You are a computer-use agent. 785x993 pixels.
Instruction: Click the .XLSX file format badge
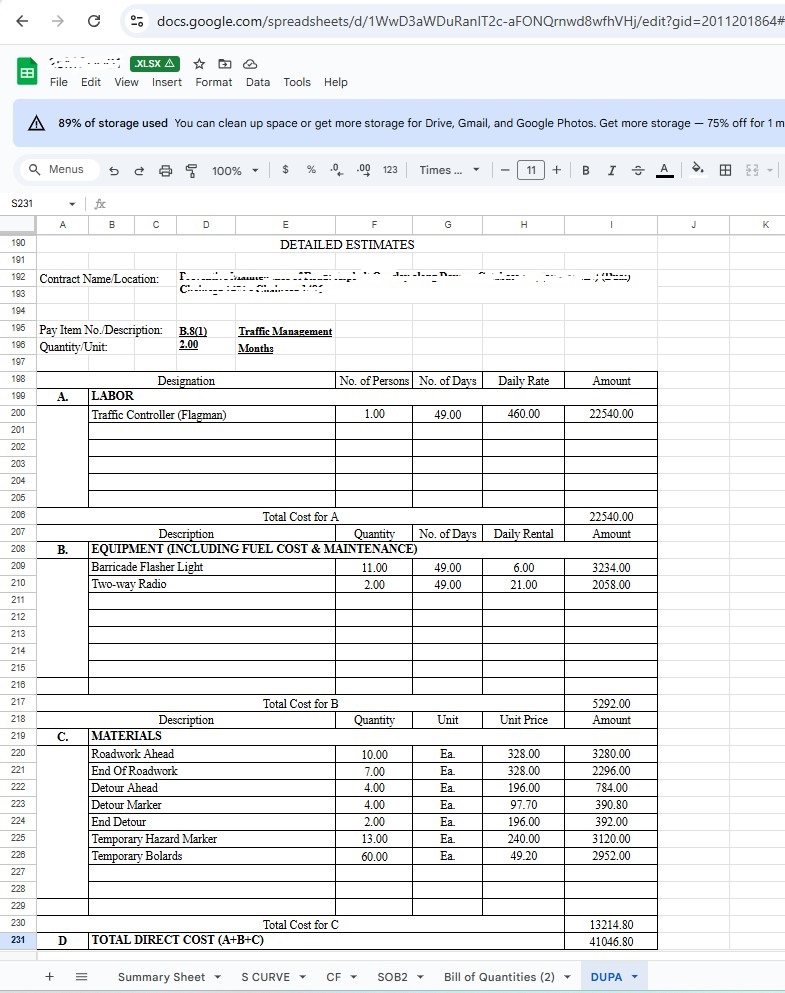point(154,63)
